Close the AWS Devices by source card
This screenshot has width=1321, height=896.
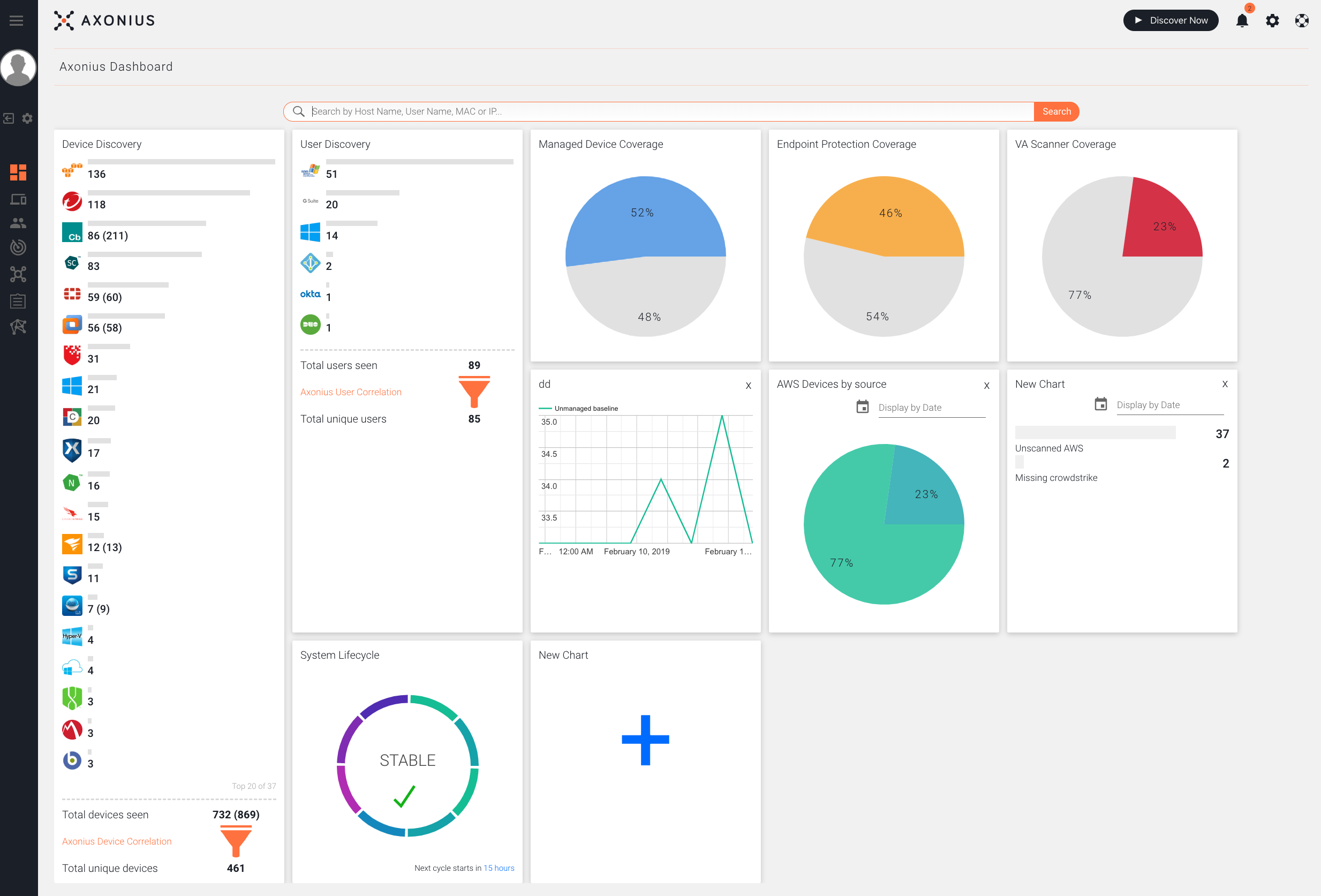coord(987,386)
